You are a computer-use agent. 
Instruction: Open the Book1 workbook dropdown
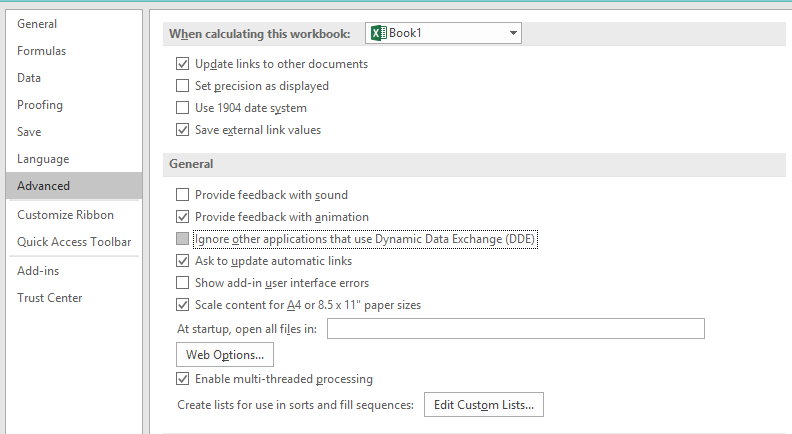(443, 33)
